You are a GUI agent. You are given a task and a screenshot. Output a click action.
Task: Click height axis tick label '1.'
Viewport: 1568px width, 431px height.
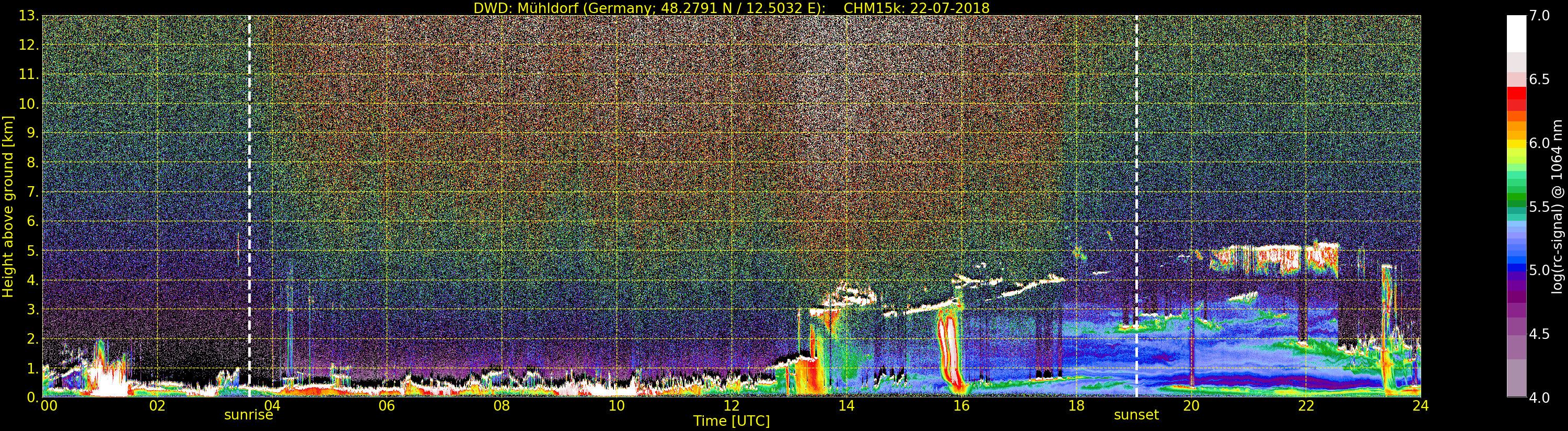coord(32,368)
